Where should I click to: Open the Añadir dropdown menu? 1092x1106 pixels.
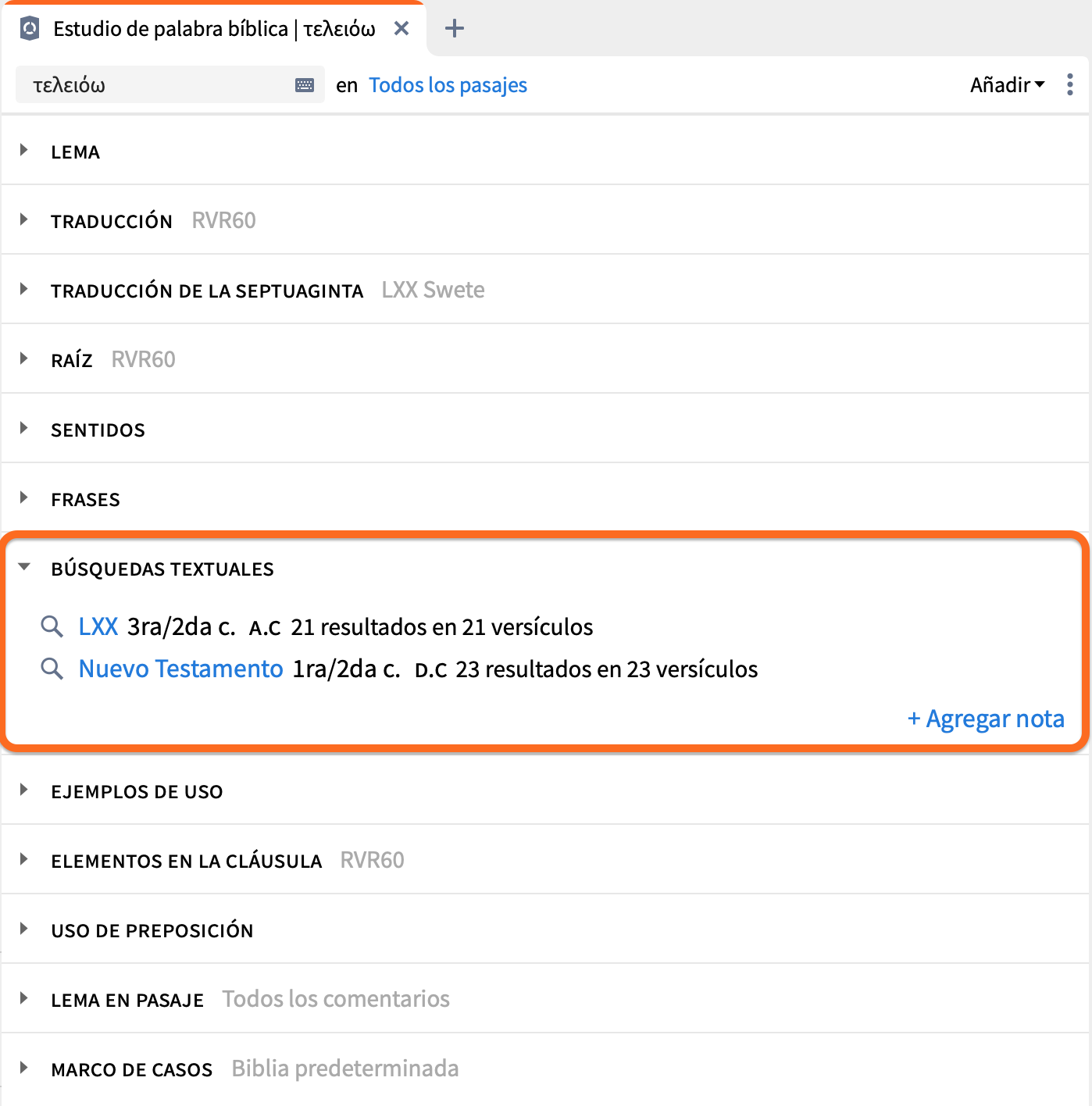1007,84
